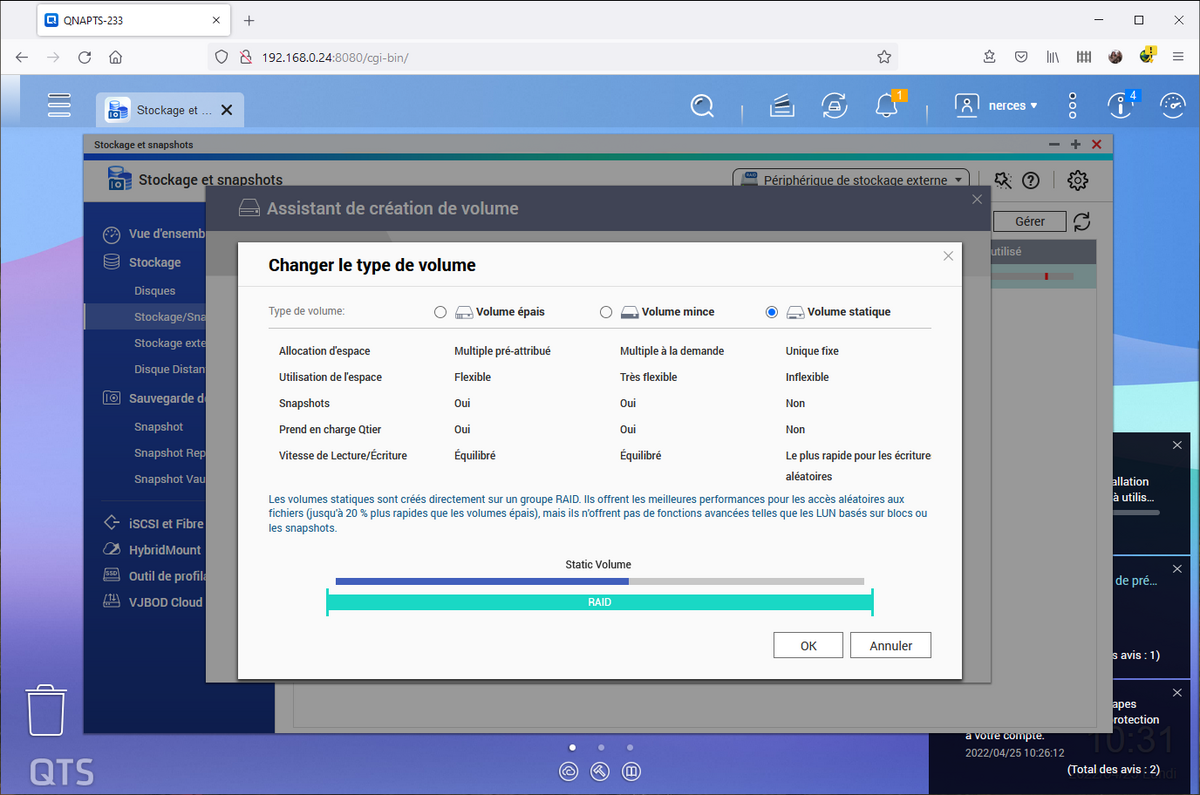This screenshot has height=795, width=1200.
Task: Open the QTS desktop trash bin icon
Action: click(x=46, y=711)
